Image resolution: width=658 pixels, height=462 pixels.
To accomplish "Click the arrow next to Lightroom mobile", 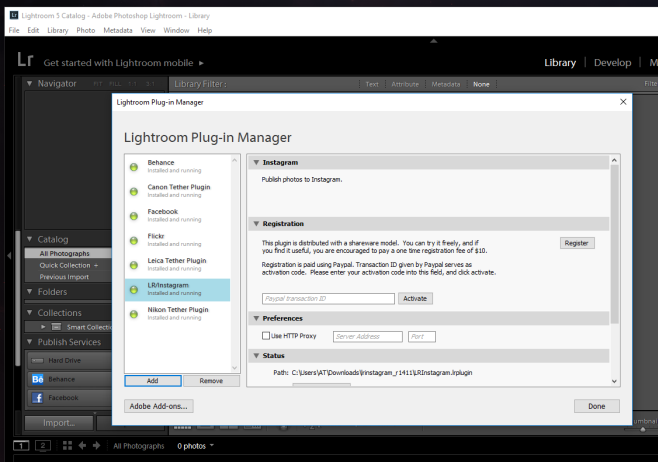I will (201, 63).
